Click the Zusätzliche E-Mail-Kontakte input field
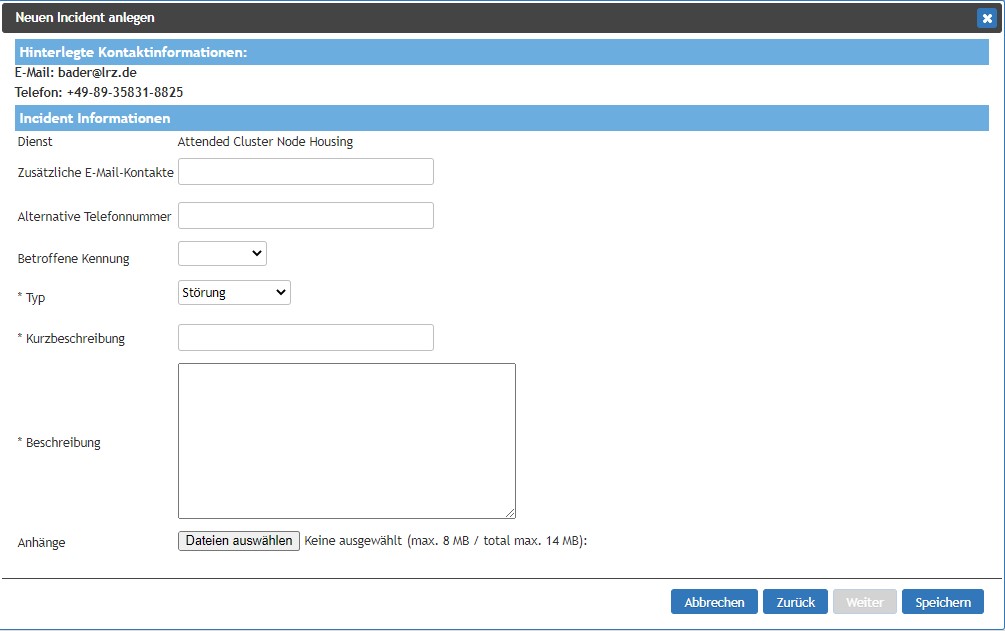The image size is (1005, 631). 305,172
